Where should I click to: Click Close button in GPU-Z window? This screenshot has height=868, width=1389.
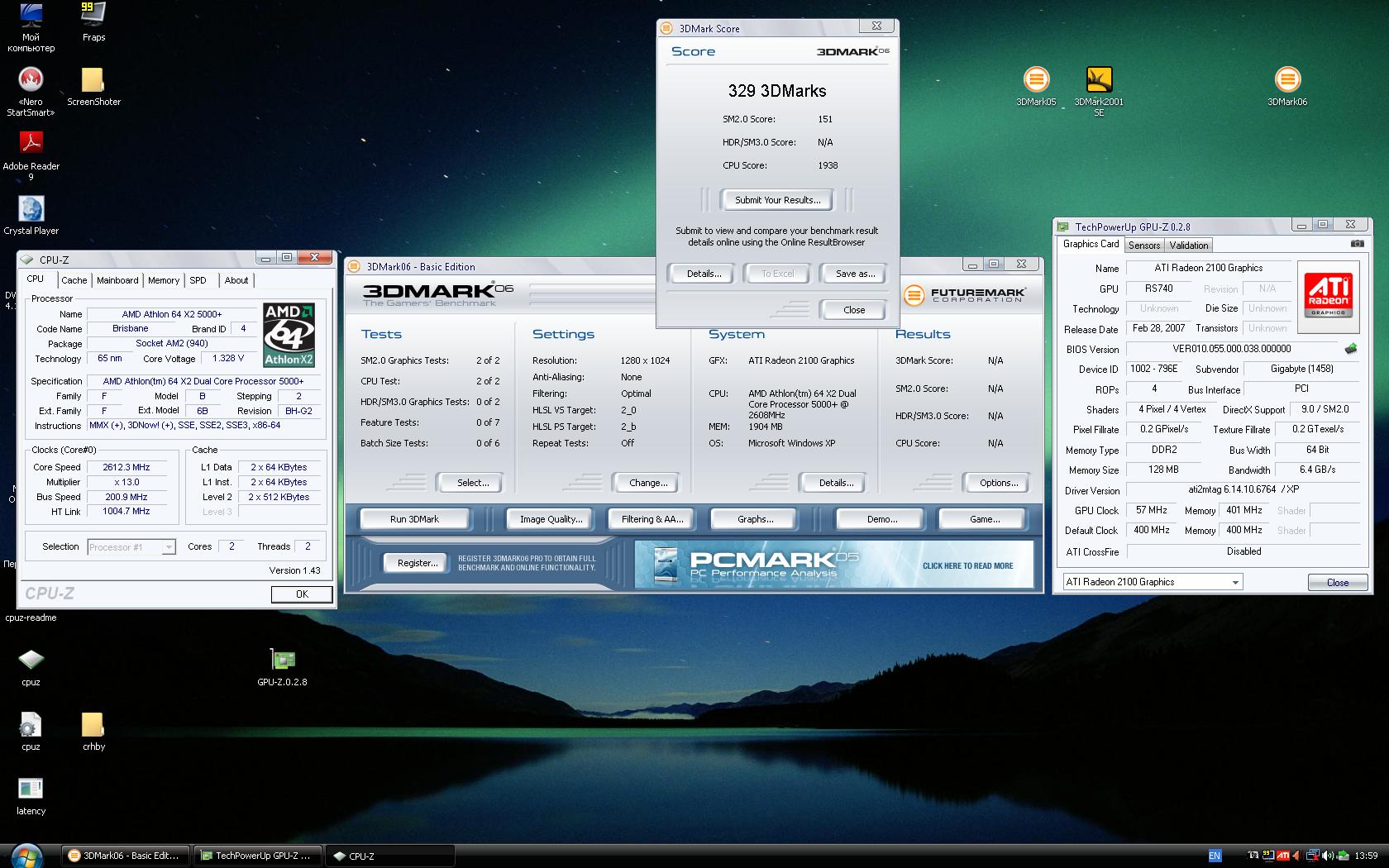[x=1337, y=583]
